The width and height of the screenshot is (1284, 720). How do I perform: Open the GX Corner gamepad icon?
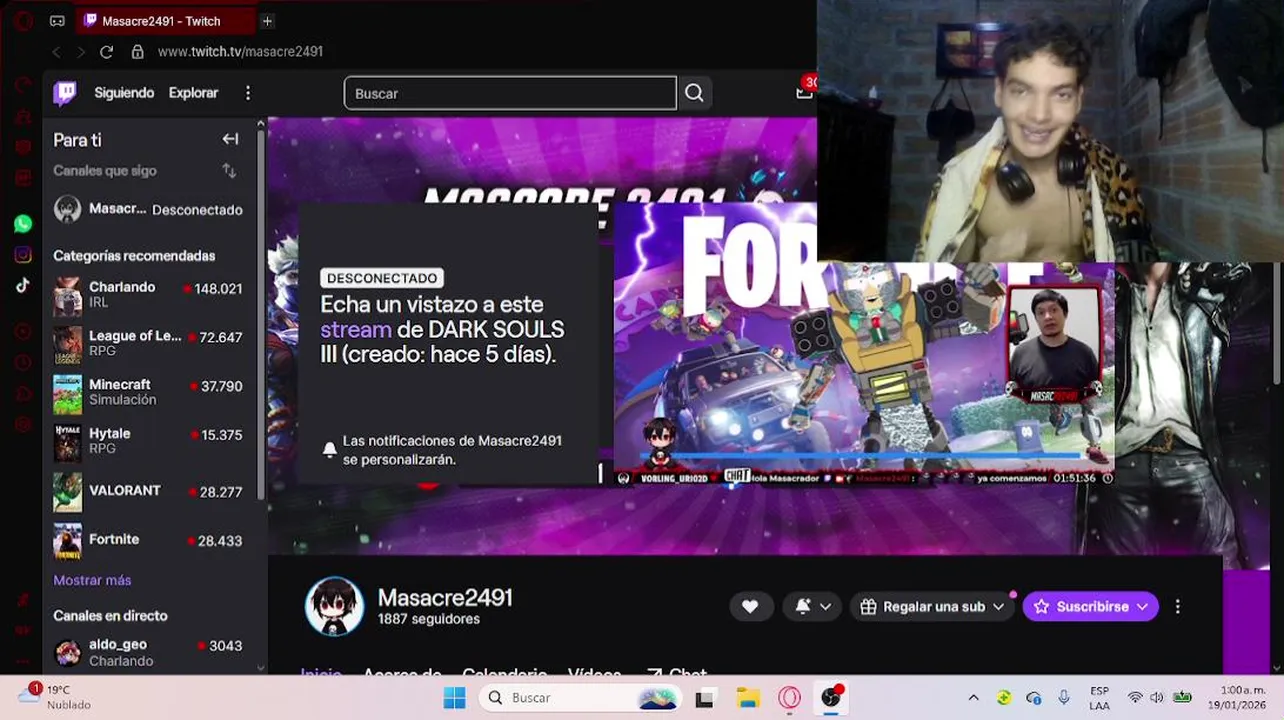(57, 21)
